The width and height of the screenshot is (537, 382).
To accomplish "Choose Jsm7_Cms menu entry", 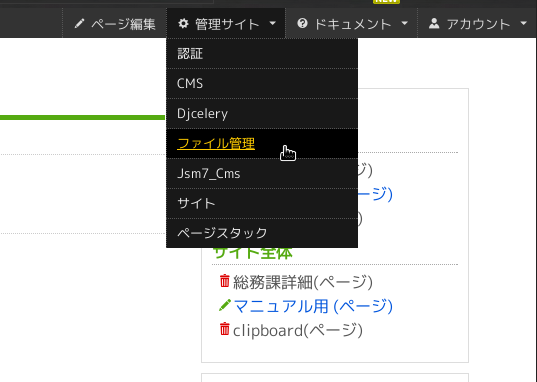I will (x=262, y=173).
